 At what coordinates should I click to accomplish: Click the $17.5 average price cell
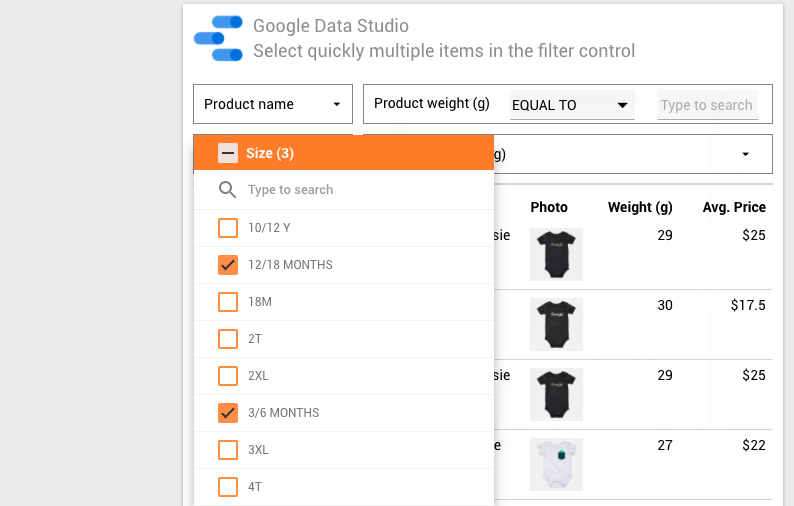coord(748,305)
